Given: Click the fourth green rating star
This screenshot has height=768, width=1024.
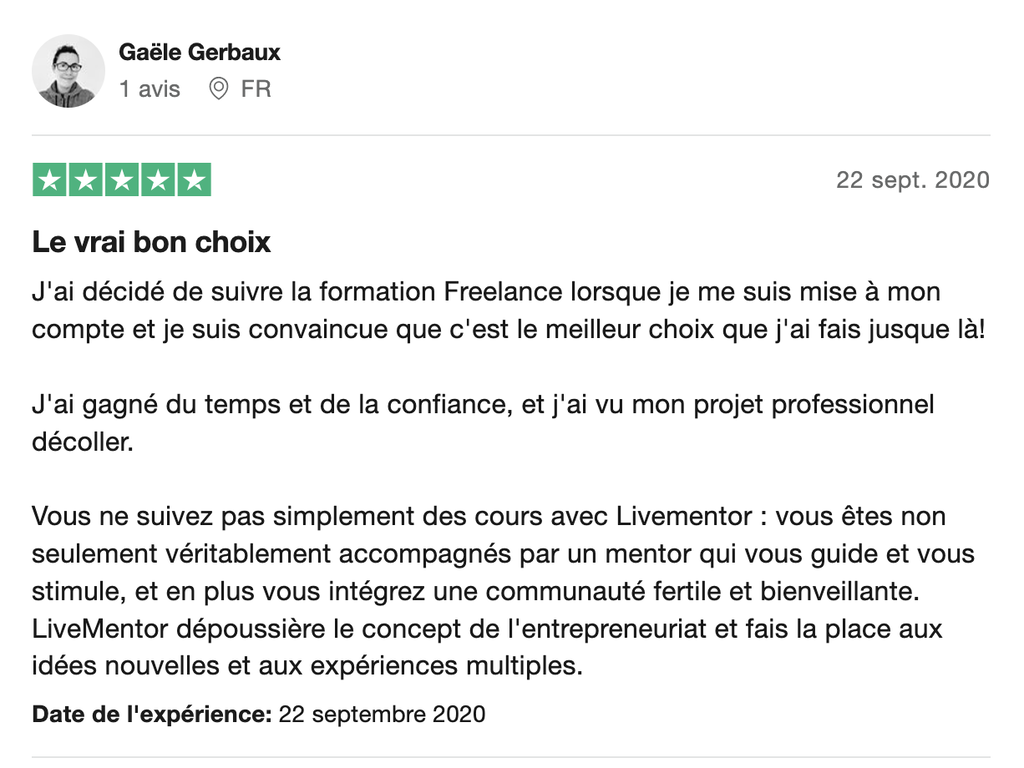Looking at the screenshot, I should (157, 180).
